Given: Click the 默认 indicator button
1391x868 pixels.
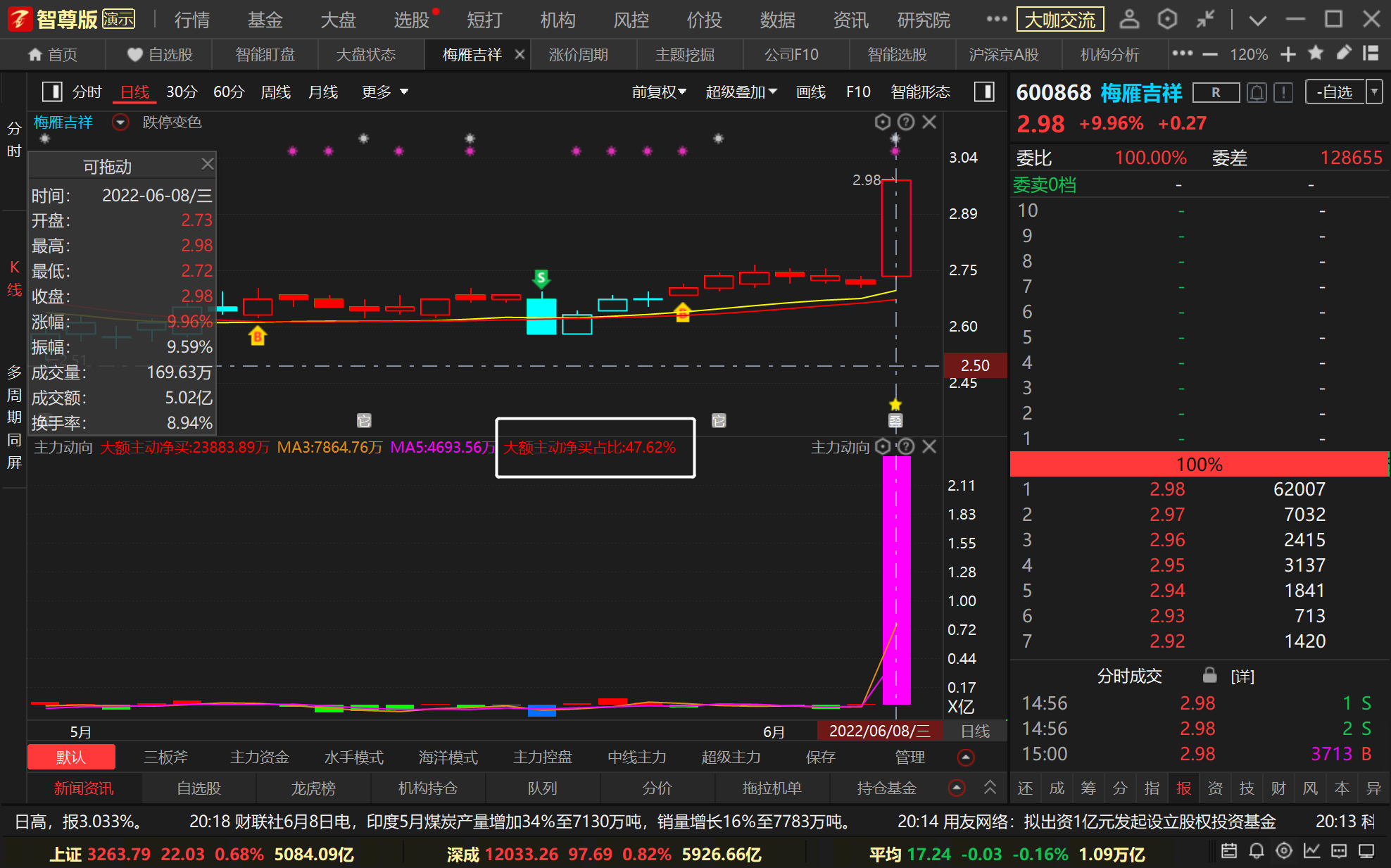Looking at the screenshot, I should click(x=71, y=757).
